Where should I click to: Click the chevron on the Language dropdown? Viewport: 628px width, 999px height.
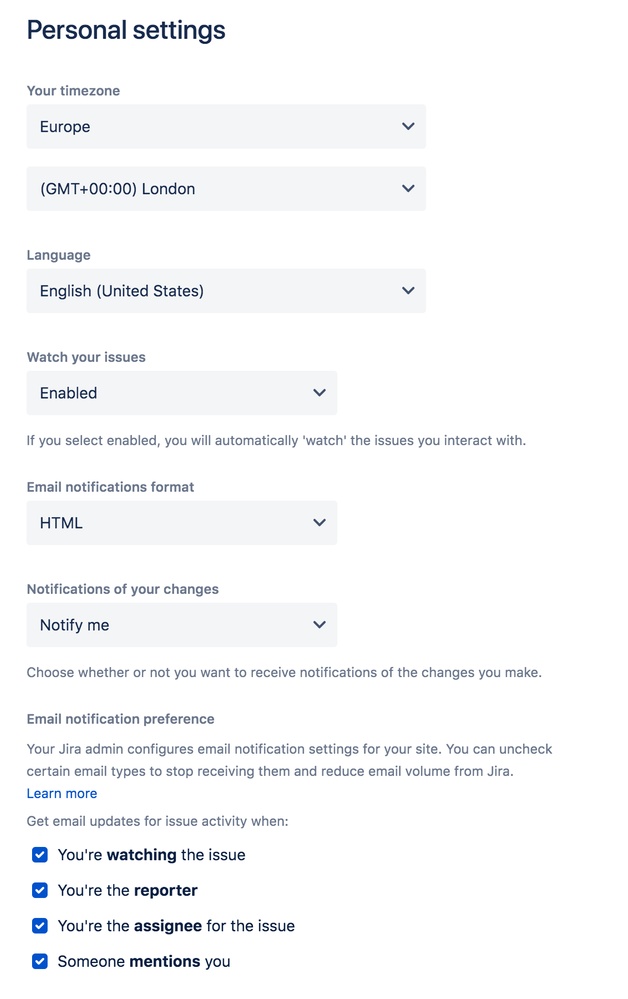pyautogui.click(x=408, y=291)
